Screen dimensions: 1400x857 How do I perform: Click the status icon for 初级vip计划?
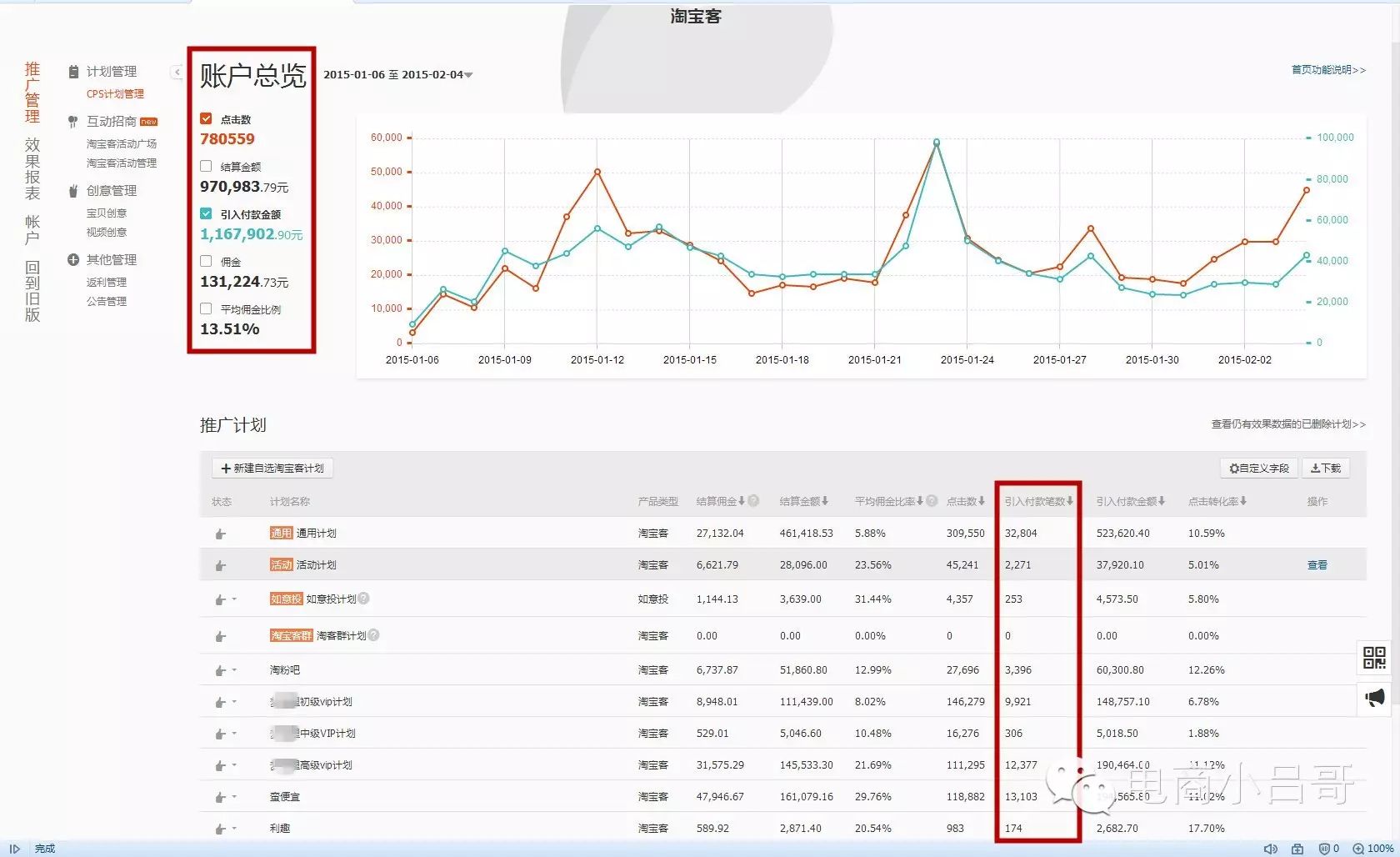pos(220,702)
